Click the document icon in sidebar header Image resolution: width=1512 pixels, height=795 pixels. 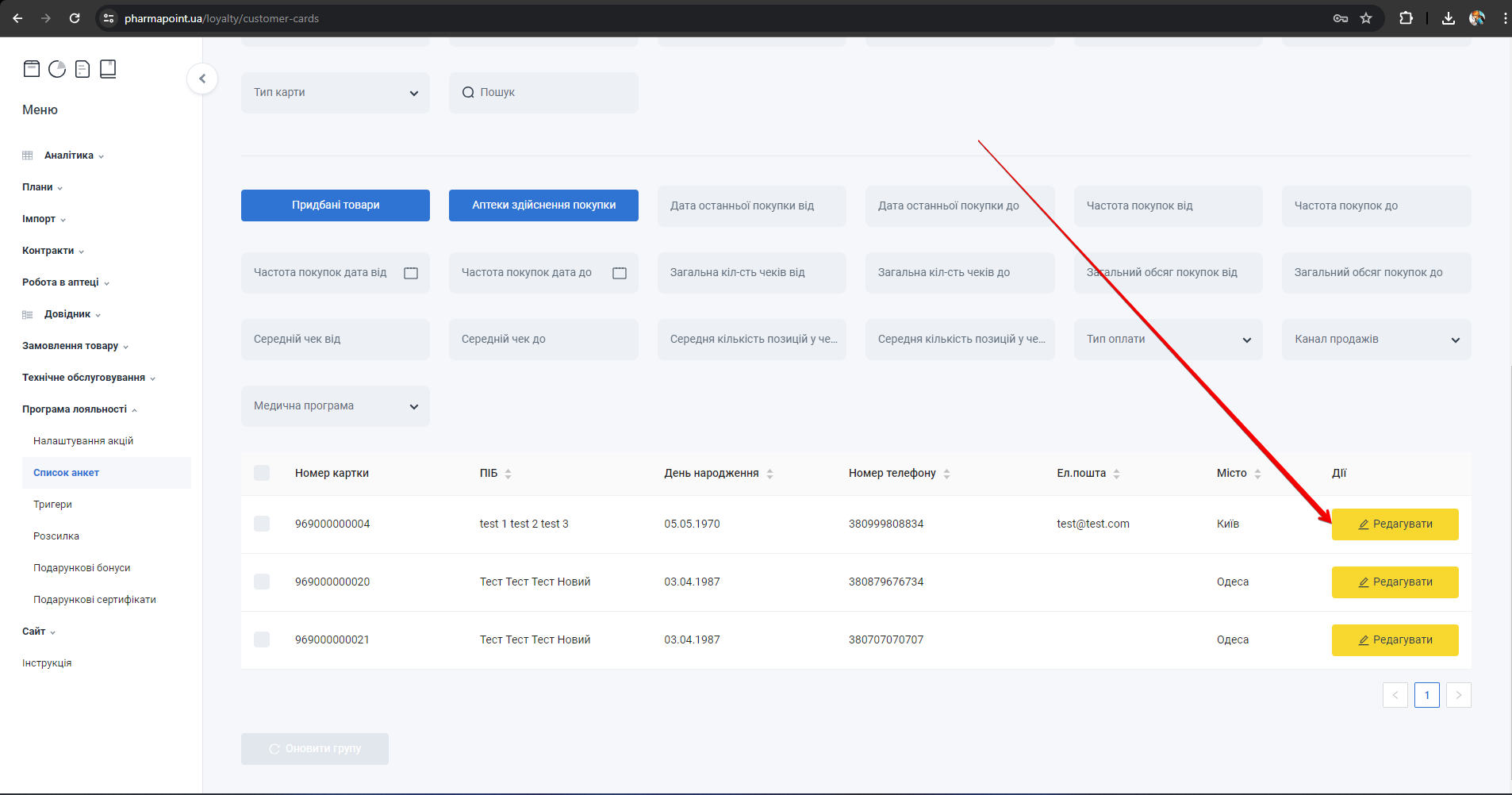83,69
